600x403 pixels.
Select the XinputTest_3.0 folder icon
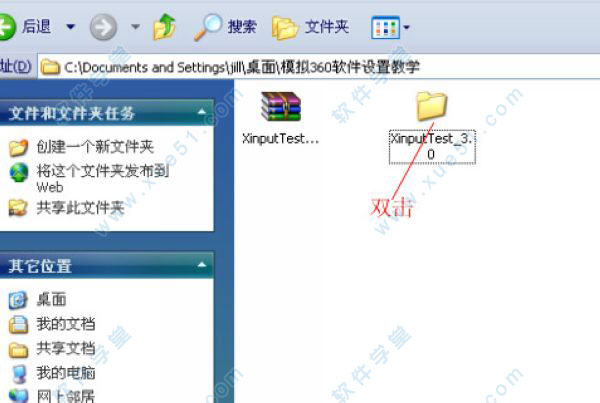click(x=432, y=106)
